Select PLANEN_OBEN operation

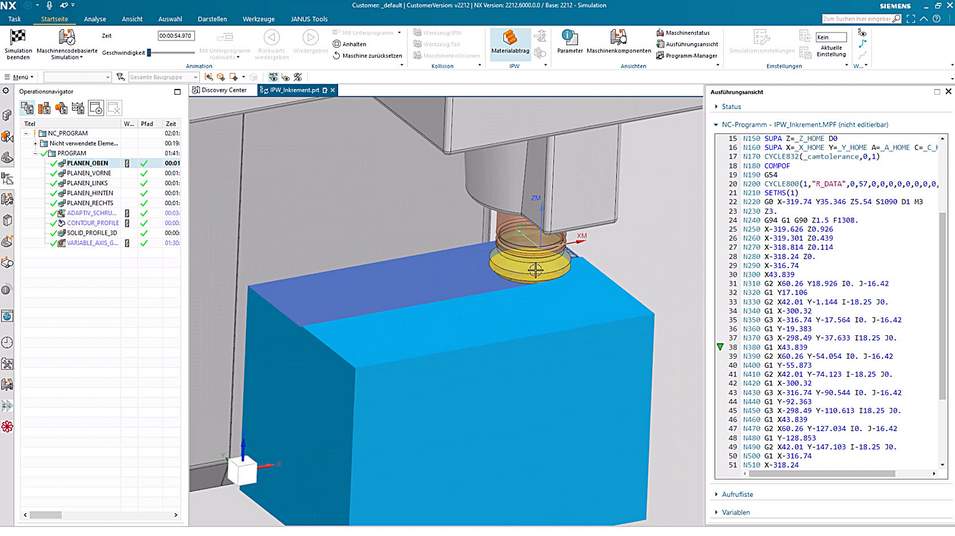(x=87, y=163)
